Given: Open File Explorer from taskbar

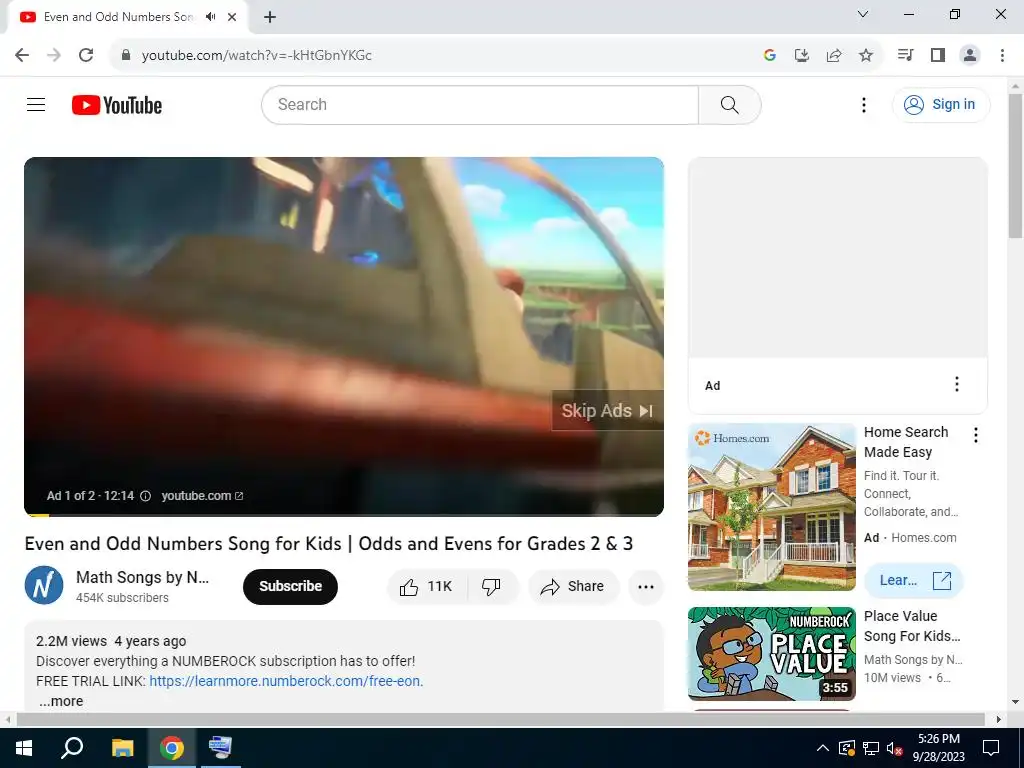Looking at the screenshot, I should (122, 748).
